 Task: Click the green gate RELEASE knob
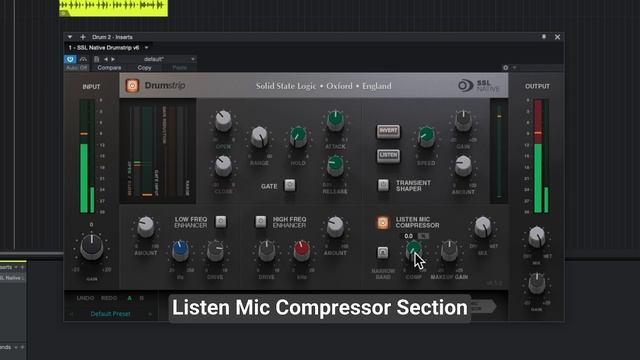pos(335,165)
